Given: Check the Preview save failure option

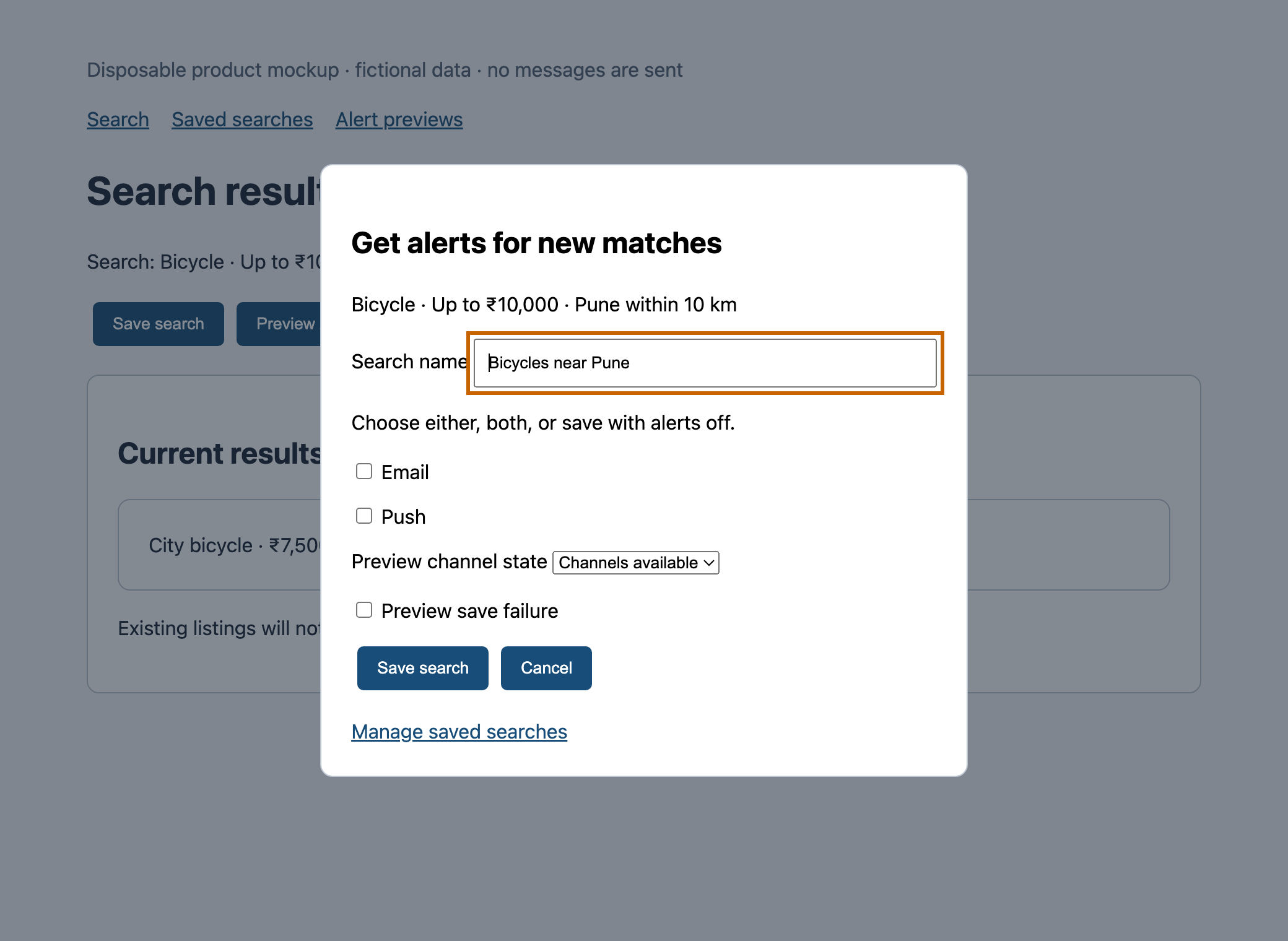Looking at the screenshot, I should (x=364, y=610).
